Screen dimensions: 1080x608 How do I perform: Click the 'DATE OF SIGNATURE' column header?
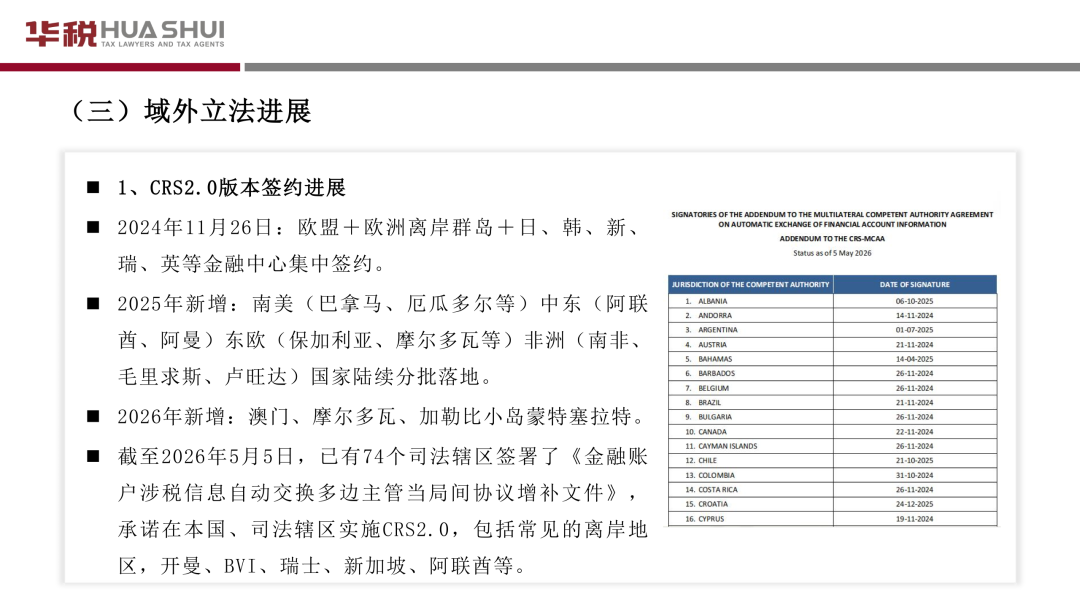(x=915, y=284)
